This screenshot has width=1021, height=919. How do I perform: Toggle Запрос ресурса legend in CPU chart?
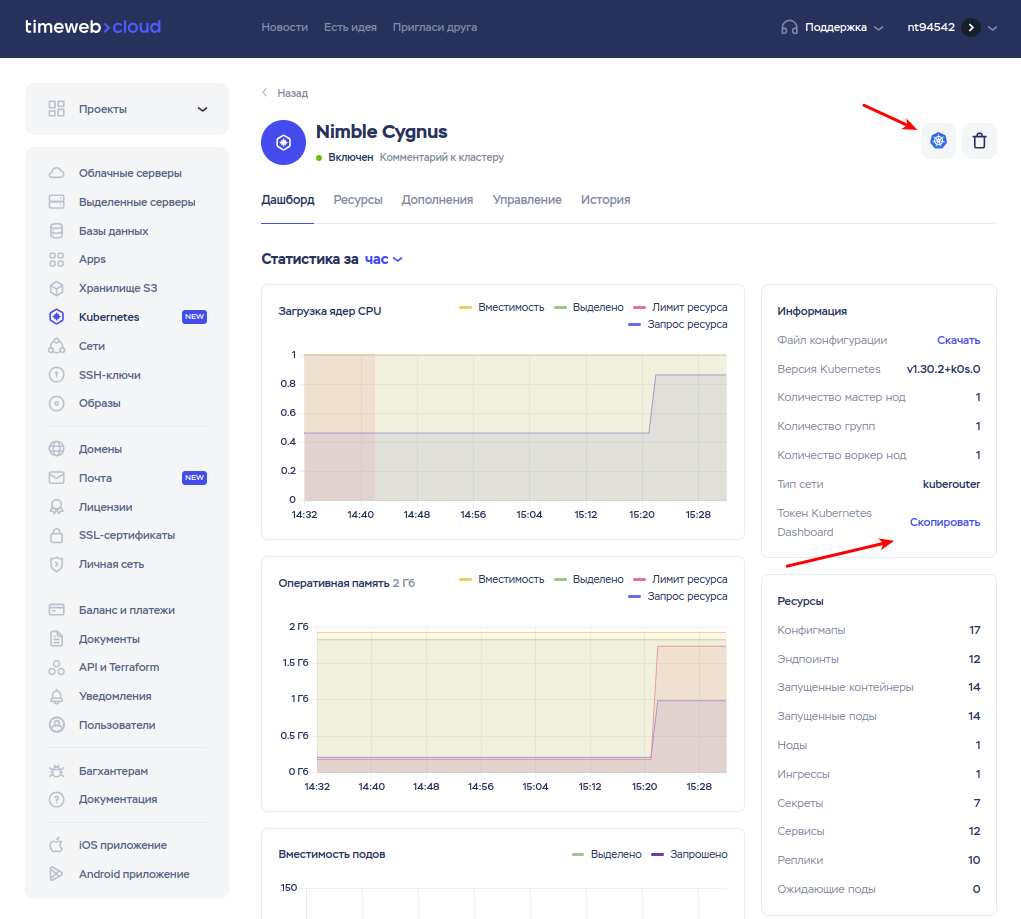(678, 324)
